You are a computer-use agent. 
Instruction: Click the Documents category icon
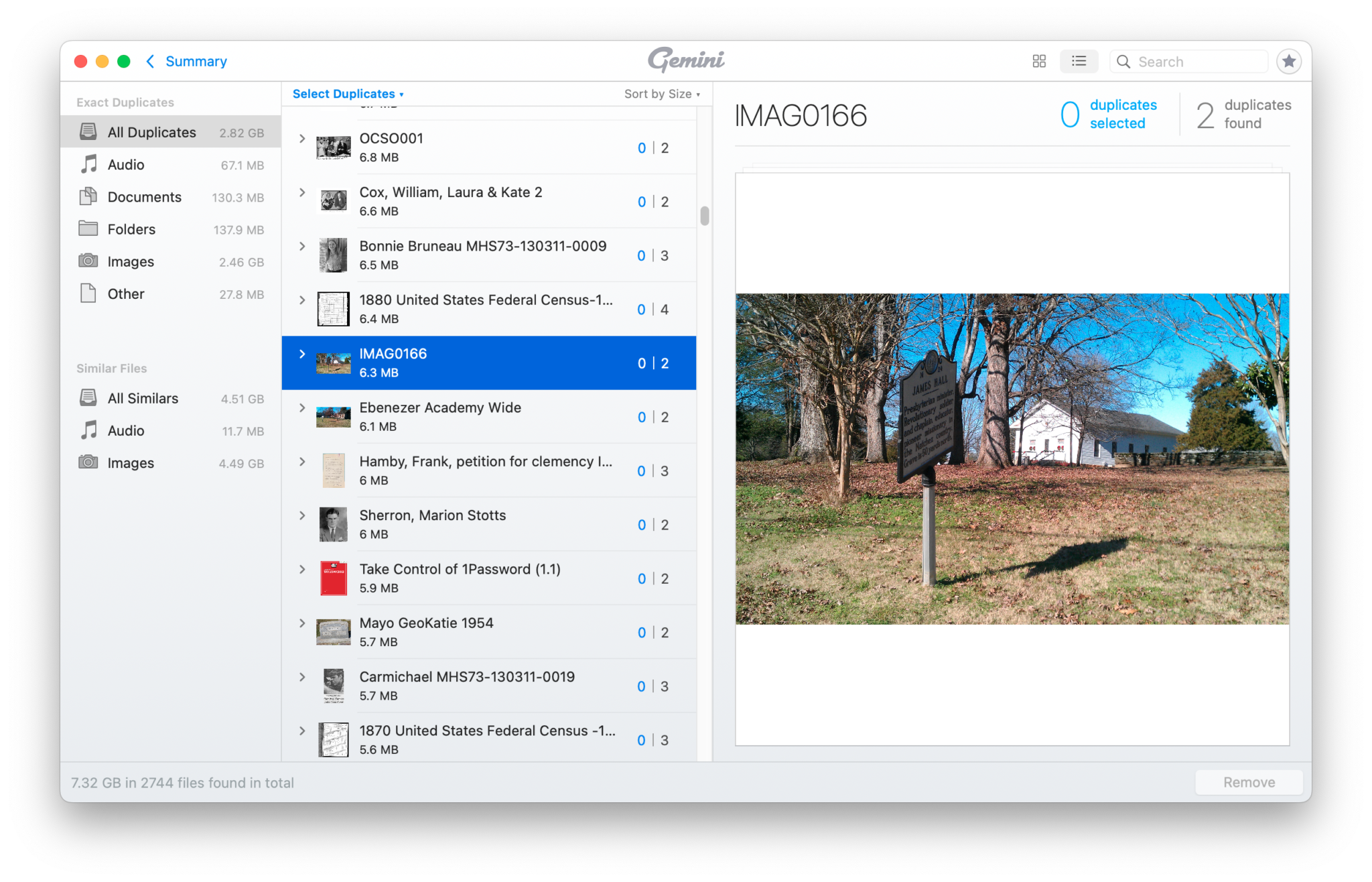point(88,196)
